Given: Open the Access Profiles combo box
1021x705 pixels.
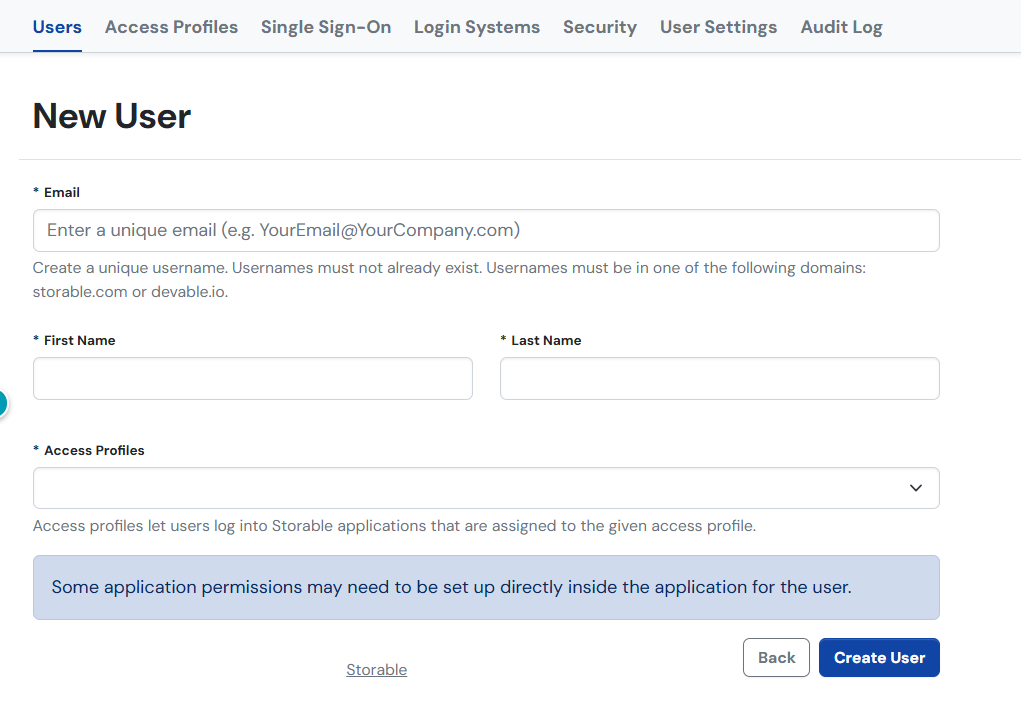Looking at the screenshot, I should click(x=470, y=488).
